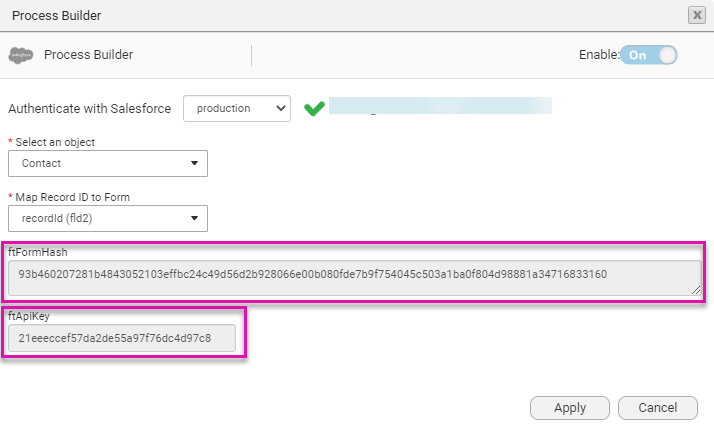Click the Salesforce cloud logo icon
Image resolution: width=714 pixels, height=434 pixels.
tap(22, 55)
